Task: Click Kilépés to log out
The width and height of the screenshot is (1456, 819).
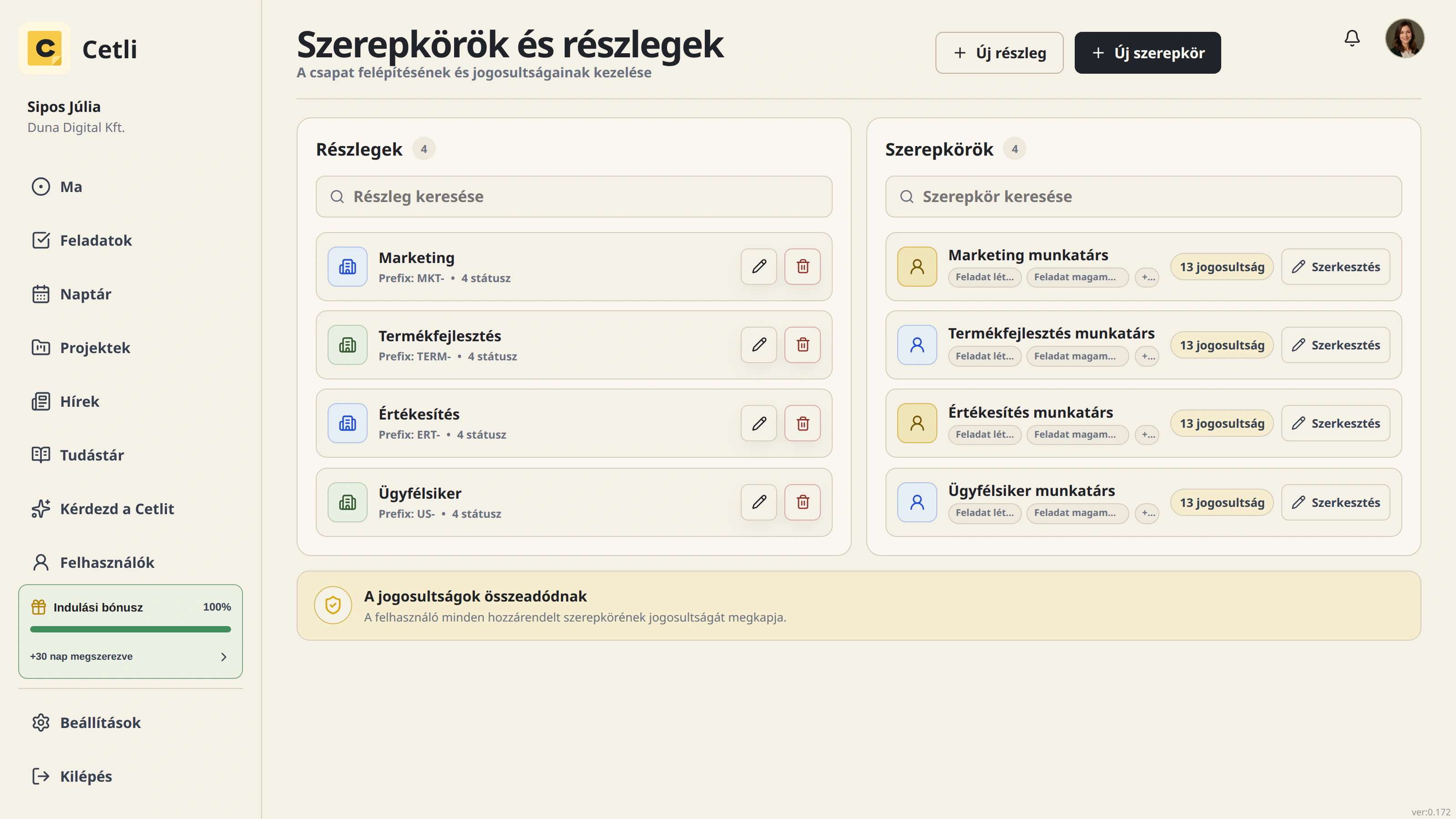Action: (130, 776)
